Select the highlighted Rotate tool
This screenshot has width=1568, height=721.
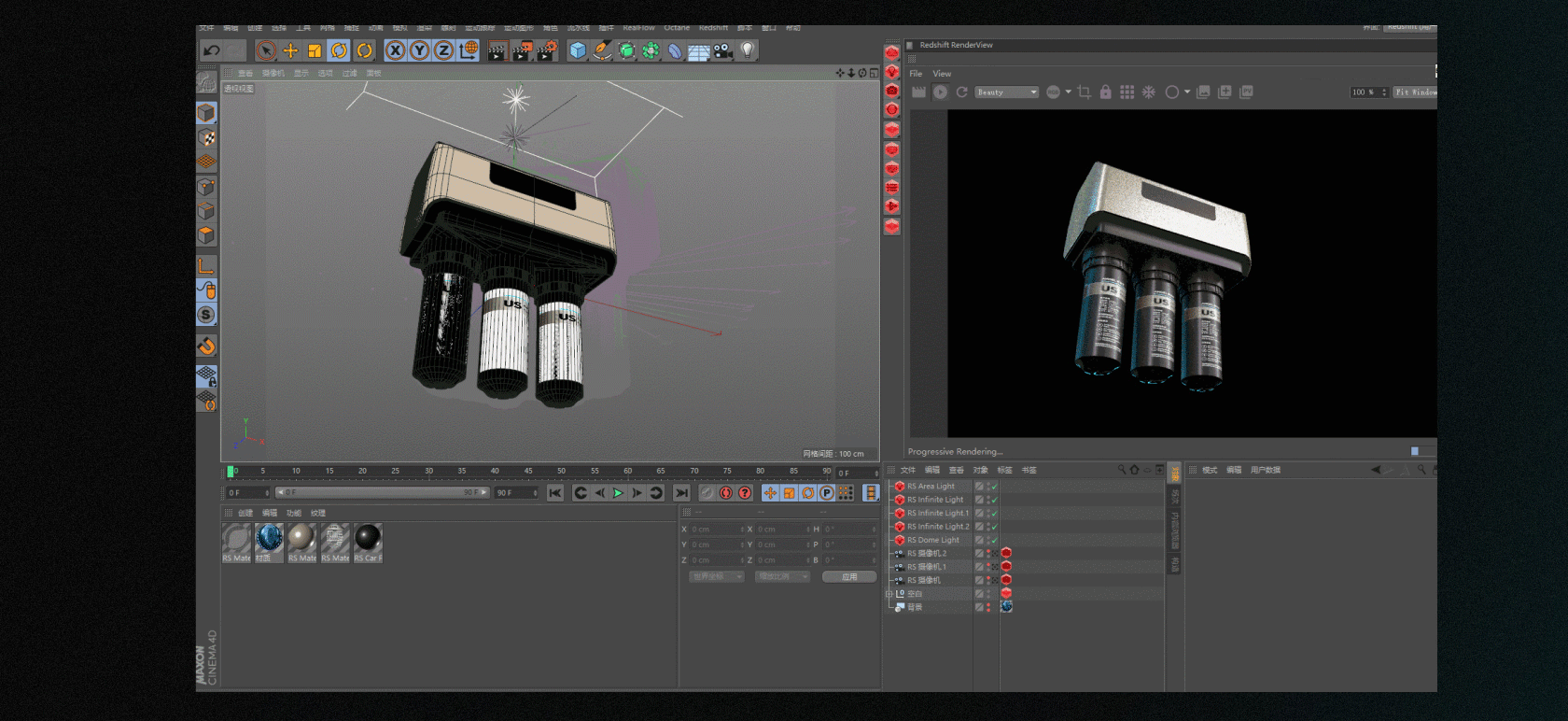tap(340, 50)
